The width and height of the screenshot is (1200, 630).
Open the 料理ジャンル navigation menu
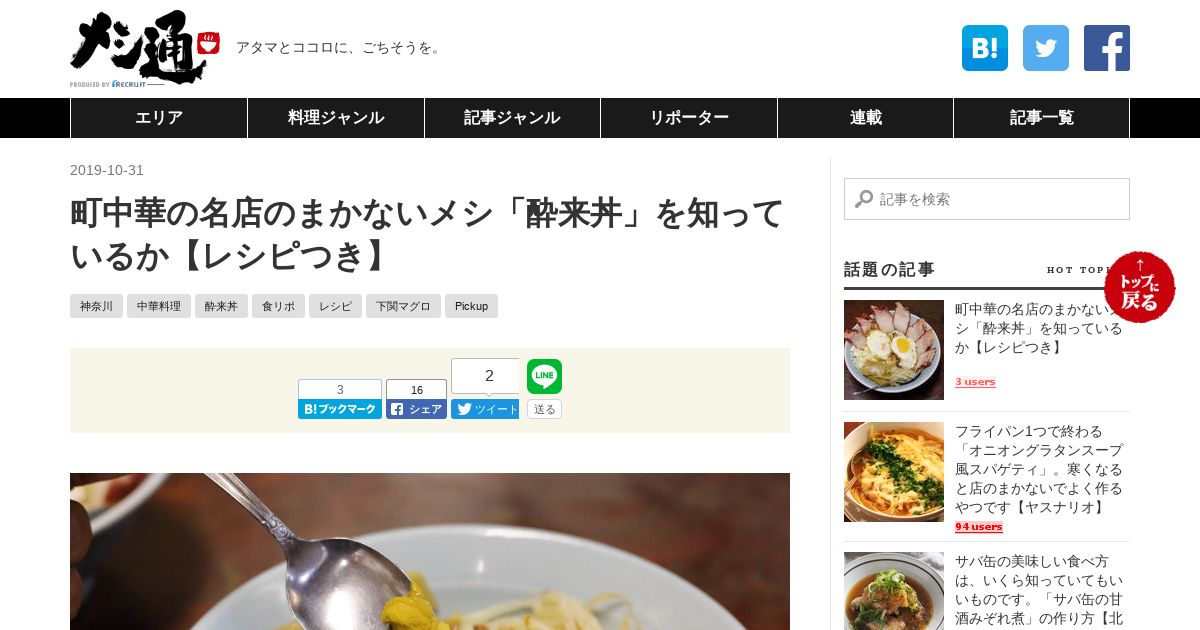[336, 118]
